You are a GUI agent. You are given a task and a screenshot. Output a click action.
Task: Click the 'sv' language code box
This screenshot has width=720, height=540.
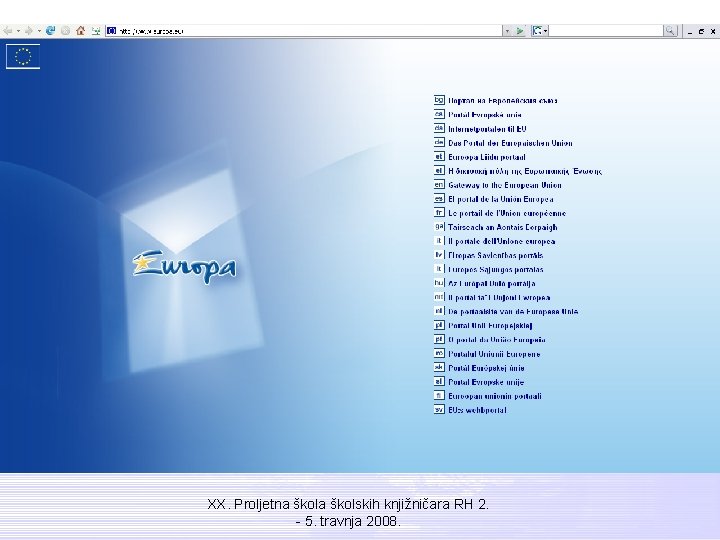(x=439, y=409)
